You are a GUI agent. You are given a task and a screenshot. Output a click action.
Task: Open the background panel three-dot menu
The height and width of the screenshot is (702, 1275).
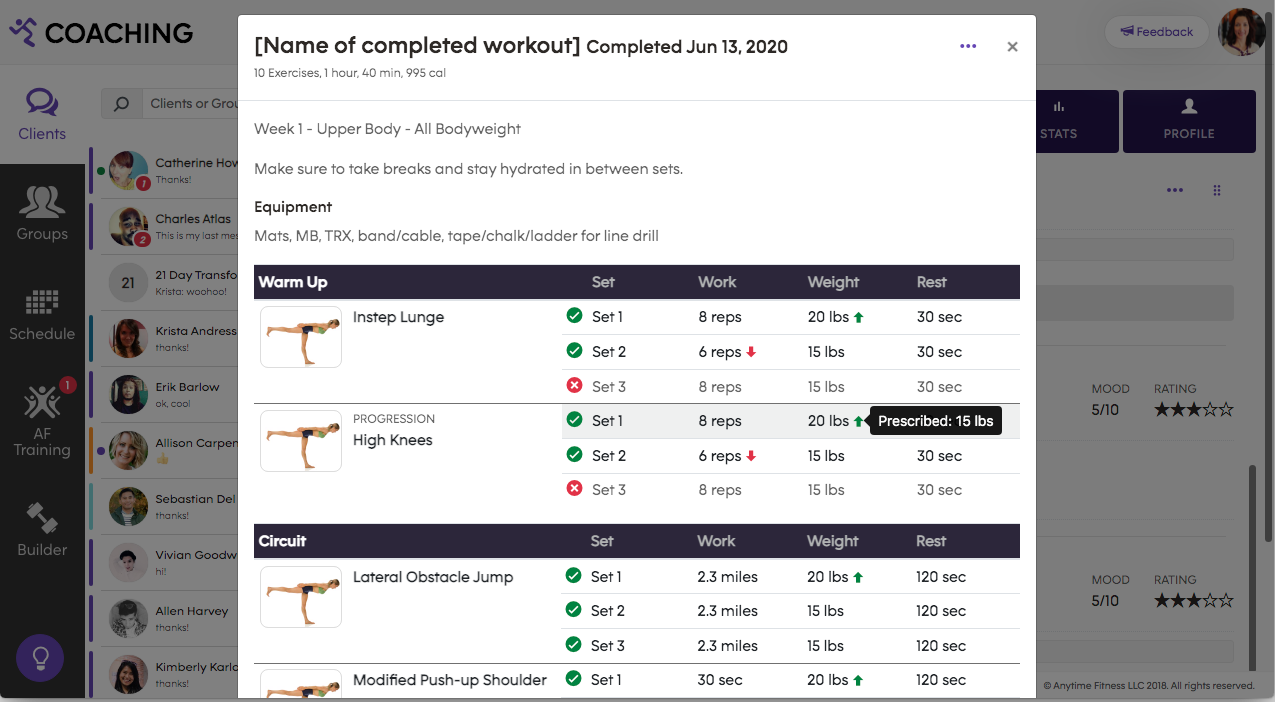pos(1175,190)
